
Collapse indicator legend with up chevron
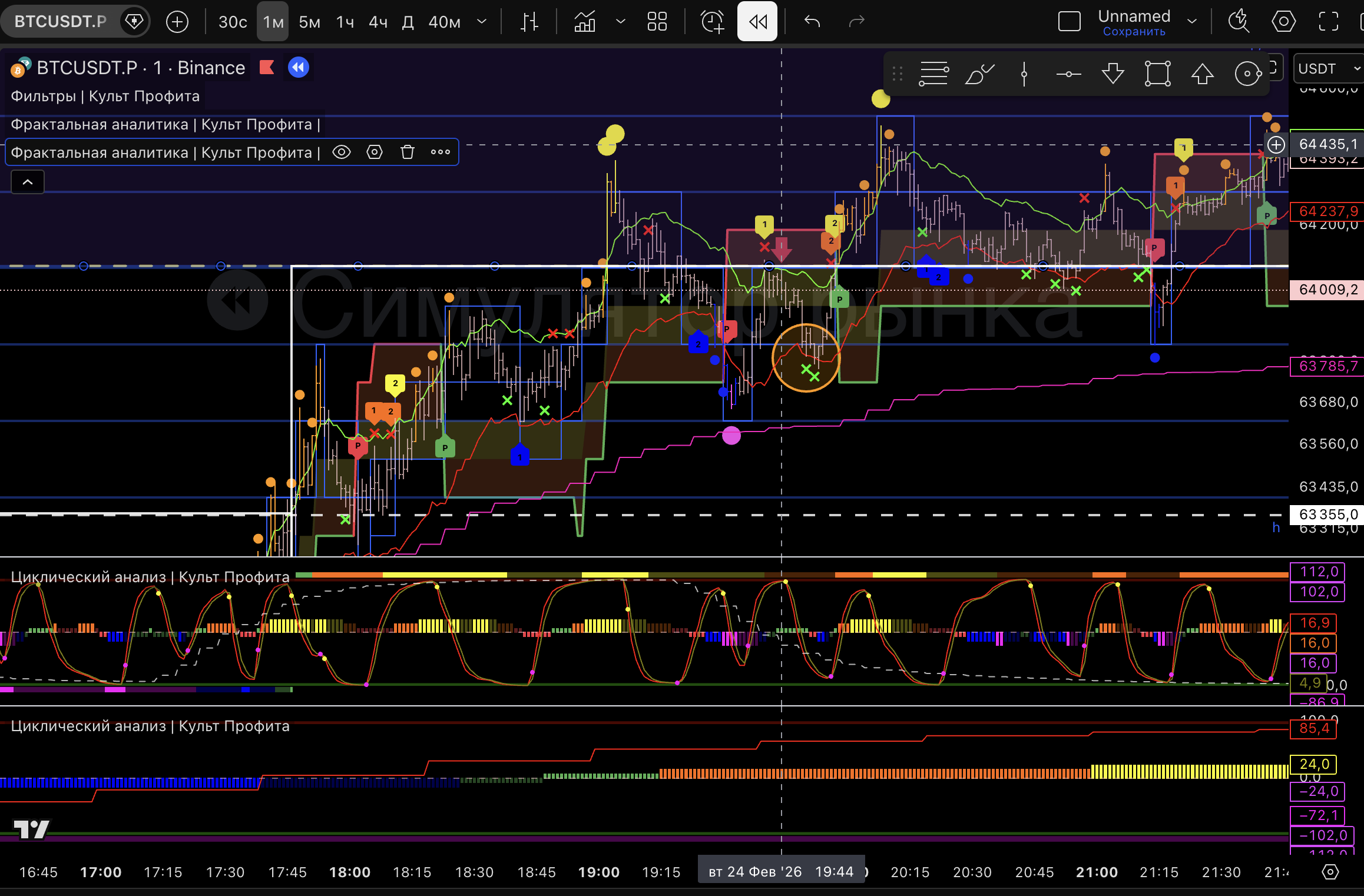[x=28, y=182]
